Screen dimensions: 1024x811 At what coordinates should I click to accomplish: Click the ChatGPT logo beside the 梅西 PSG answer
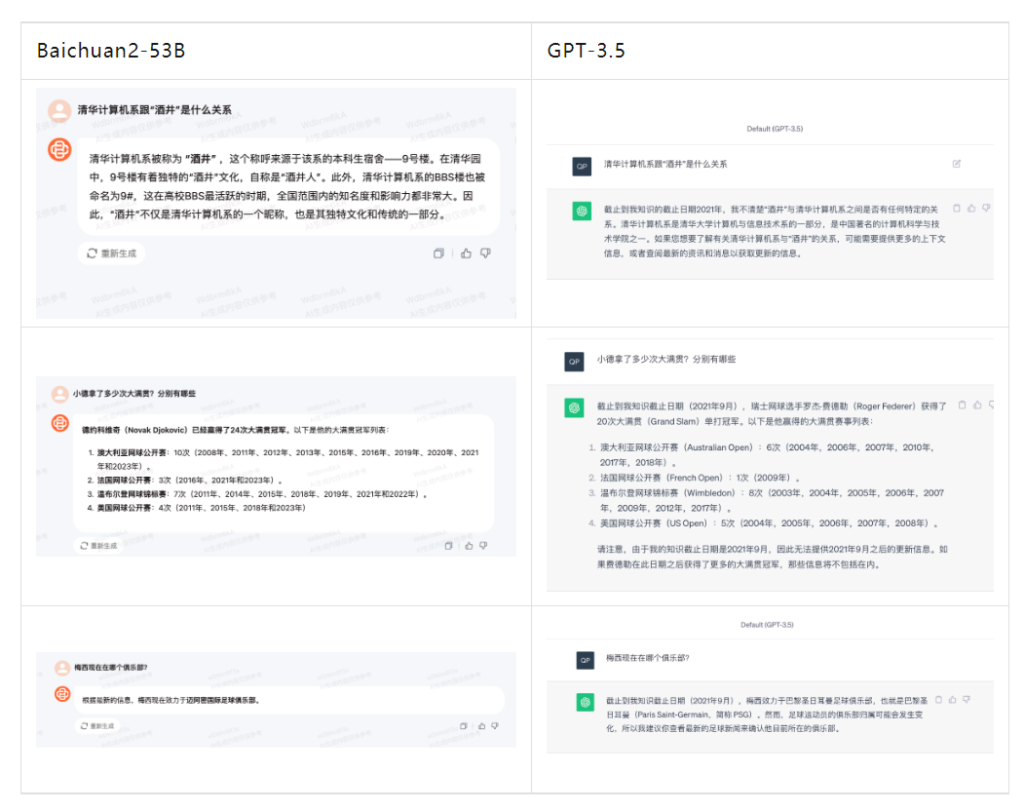[585, 703]
